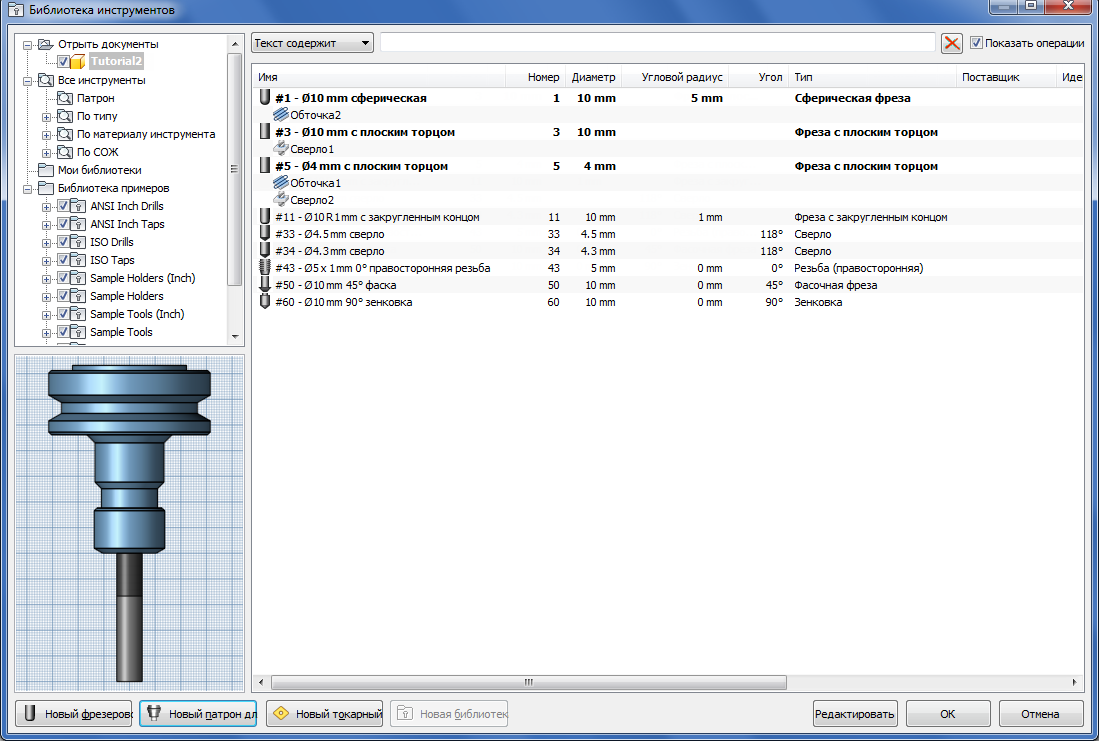Click the По типу search folder icon
Screen dimensions: 1099x741
[65, 116]
